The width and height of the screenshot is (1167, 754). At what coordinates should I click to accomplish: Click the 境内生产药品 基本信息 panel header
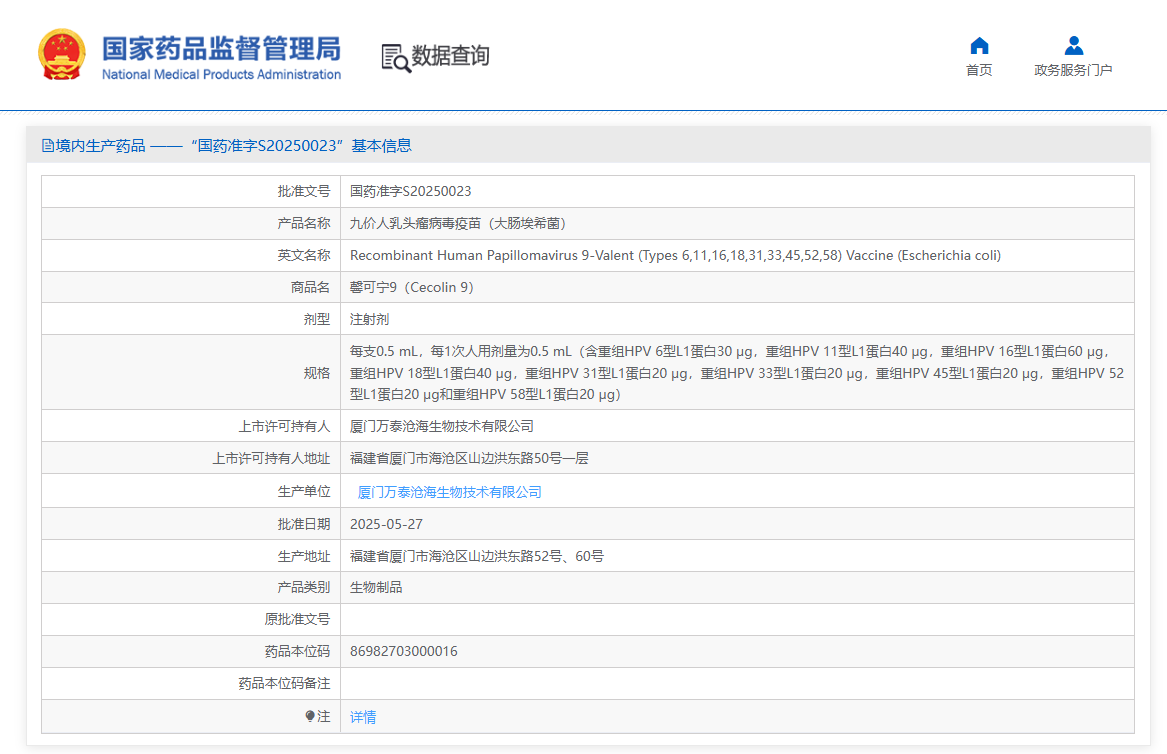point(589,145)
